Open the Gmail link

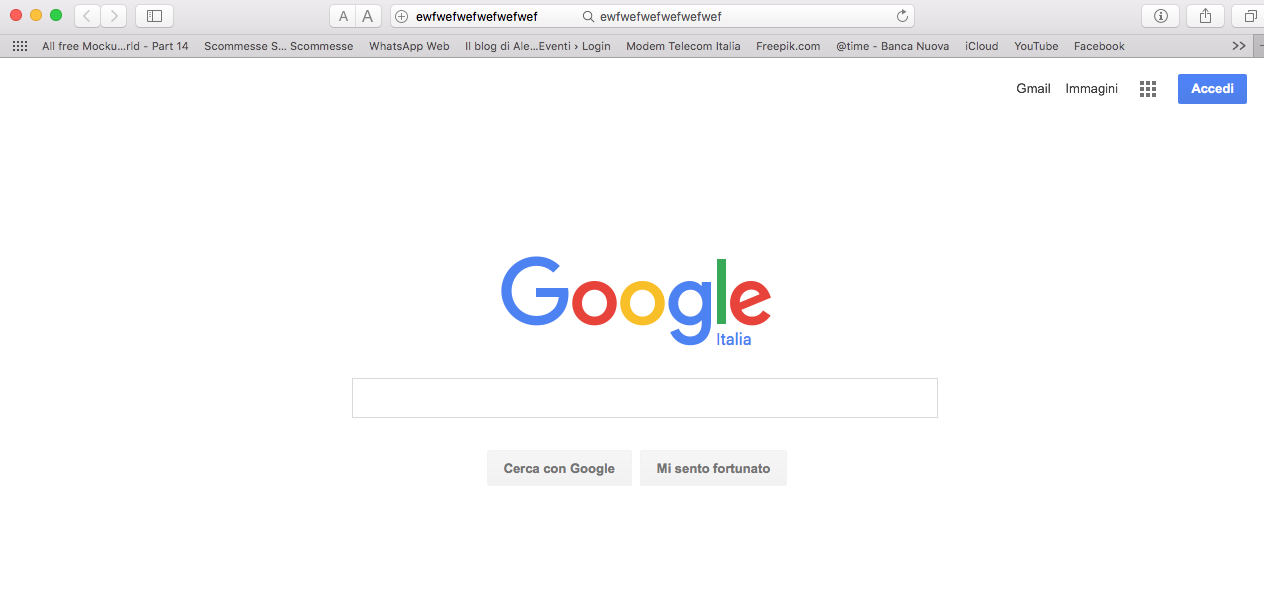coord(1033,89)
